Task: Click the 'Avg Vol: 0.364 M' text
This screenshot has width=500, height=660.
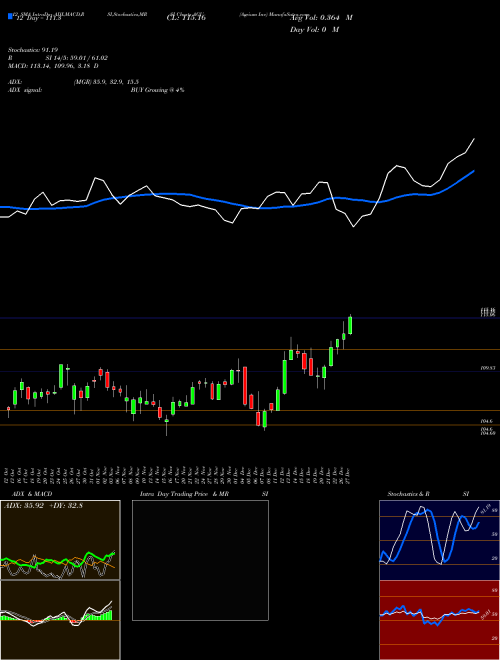Action: pyautogui.click(x=321, y=18)
